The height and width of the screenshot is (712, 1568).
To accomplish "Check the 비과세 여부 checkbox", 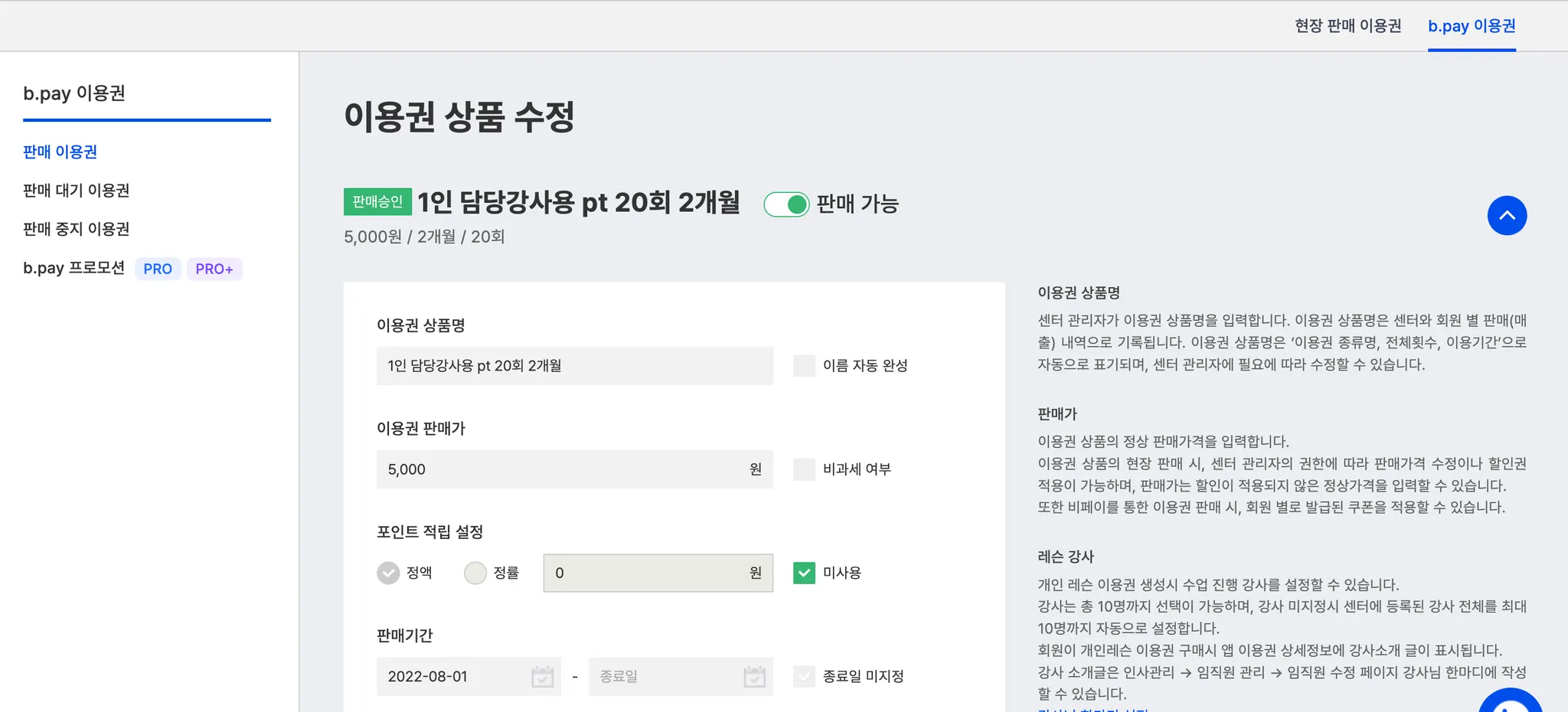I will click(x=804, y=469).
